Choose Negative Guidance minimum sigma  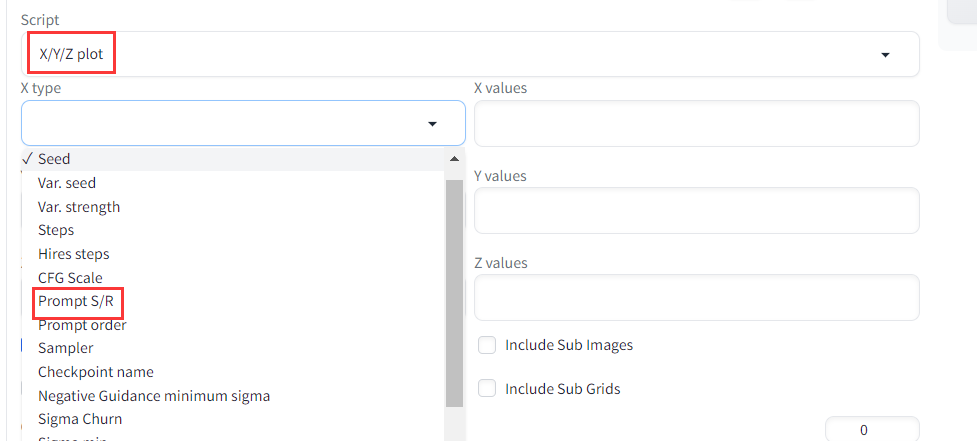click(154, 396)
